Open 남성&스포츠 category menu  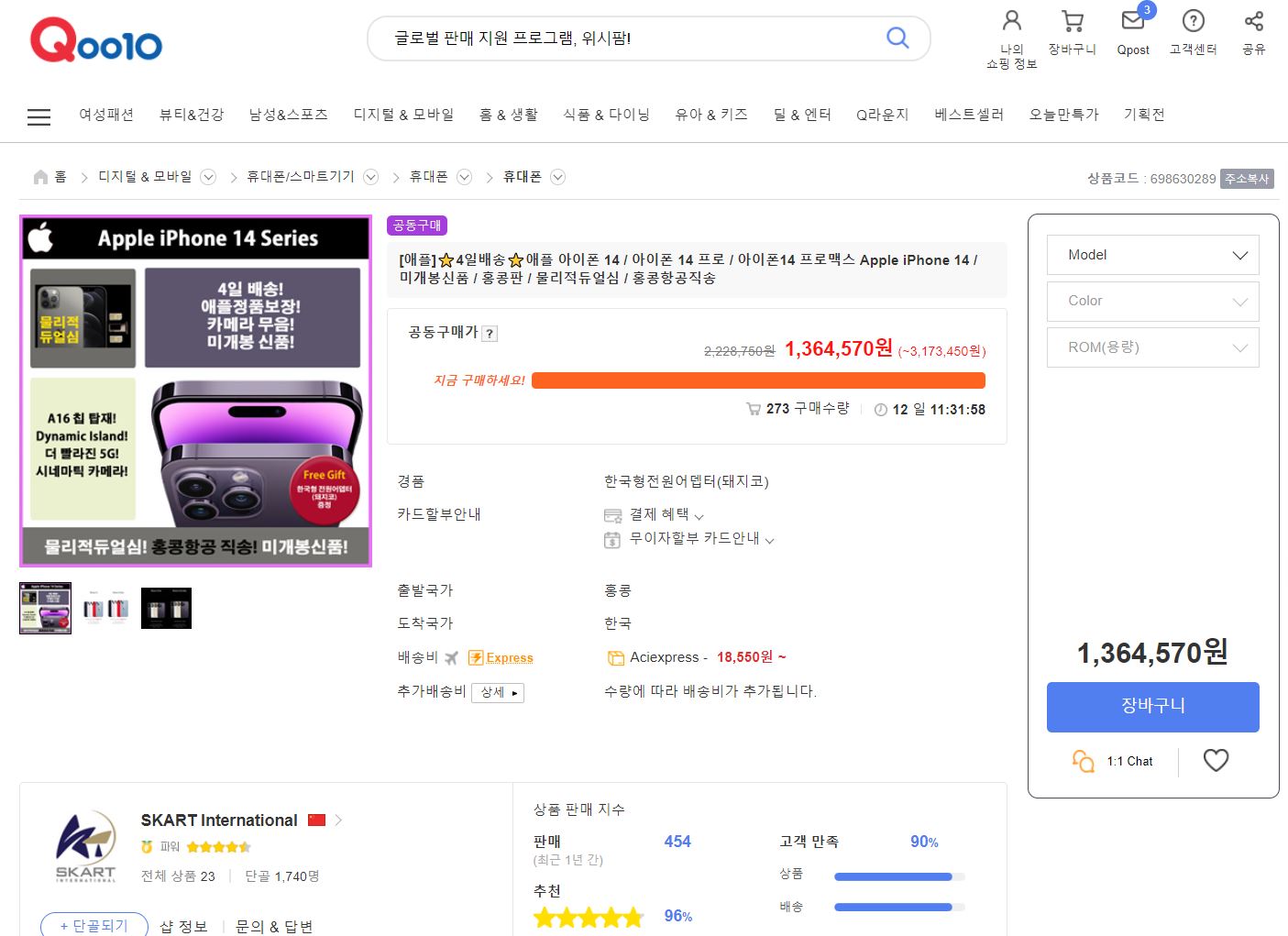(289, 115)
